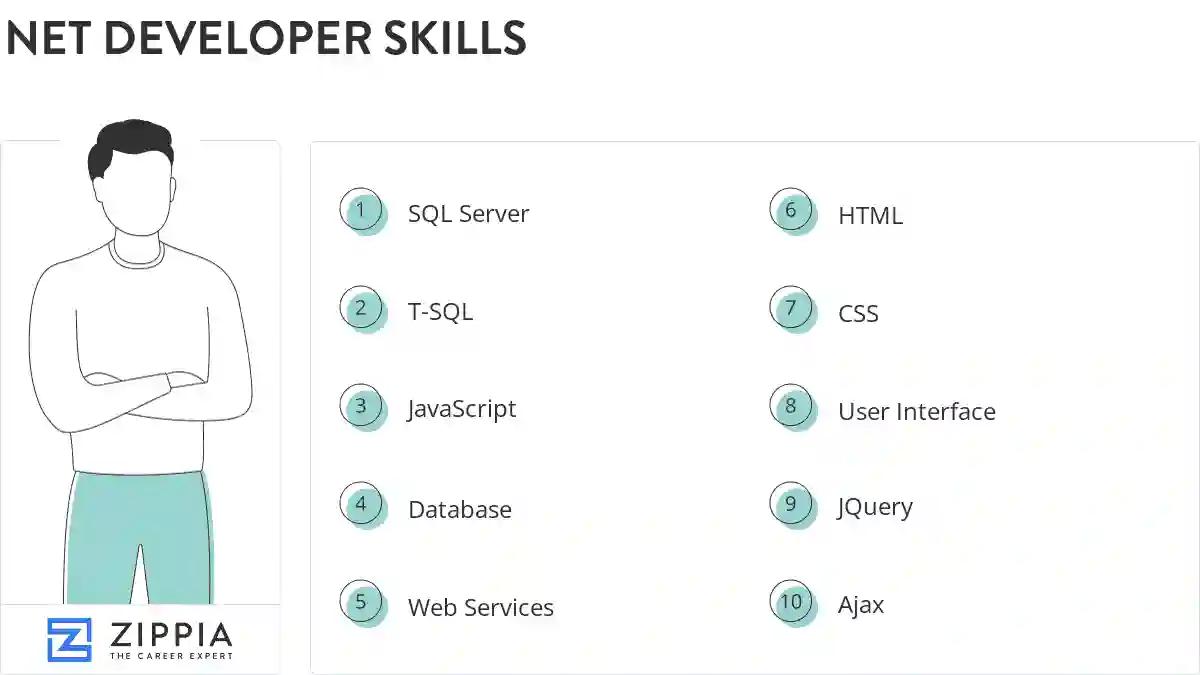Click the NET DEVELOPER SKILLS heading

coord(266,40)
